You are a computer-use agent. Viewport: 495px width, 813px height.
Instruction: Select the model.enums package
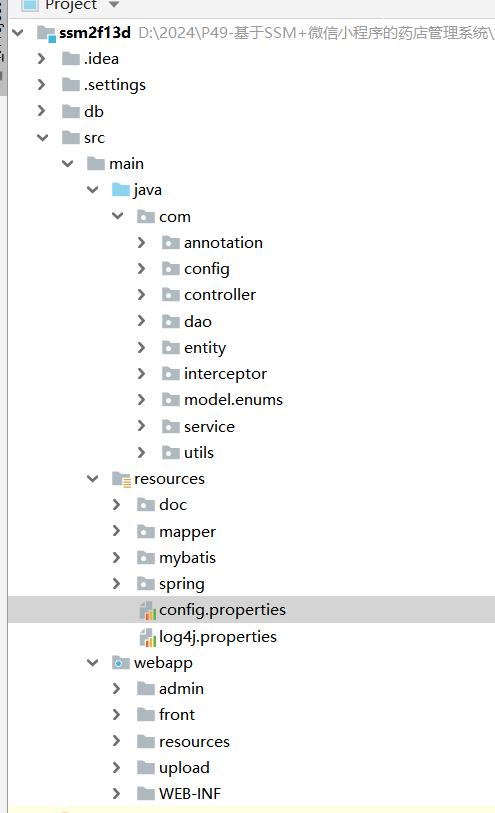(x=233, y=400)
